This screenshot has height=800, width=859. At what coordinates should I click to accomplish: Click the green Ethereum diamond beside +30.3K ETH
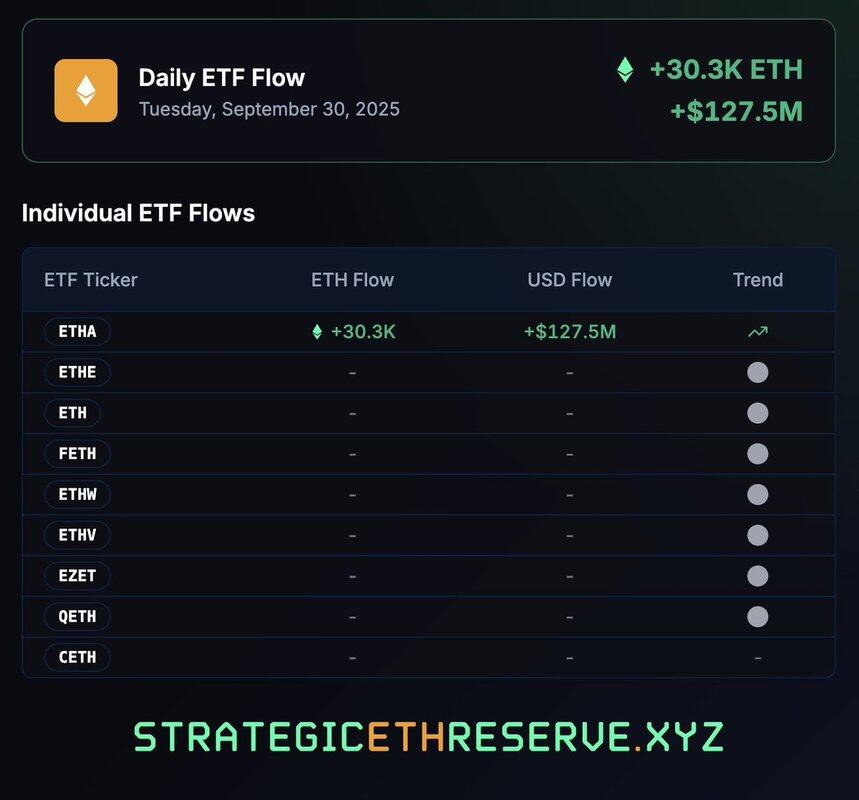click(625, 70)
